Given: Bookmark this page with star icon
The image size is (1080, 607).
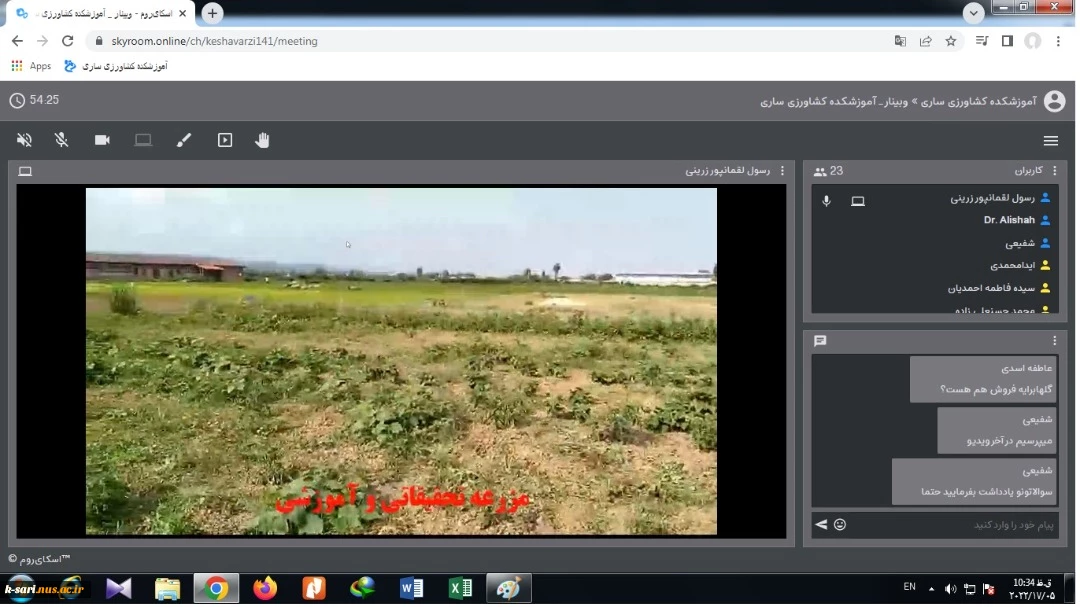Looking at the screenshot, I should click(951, 41).
